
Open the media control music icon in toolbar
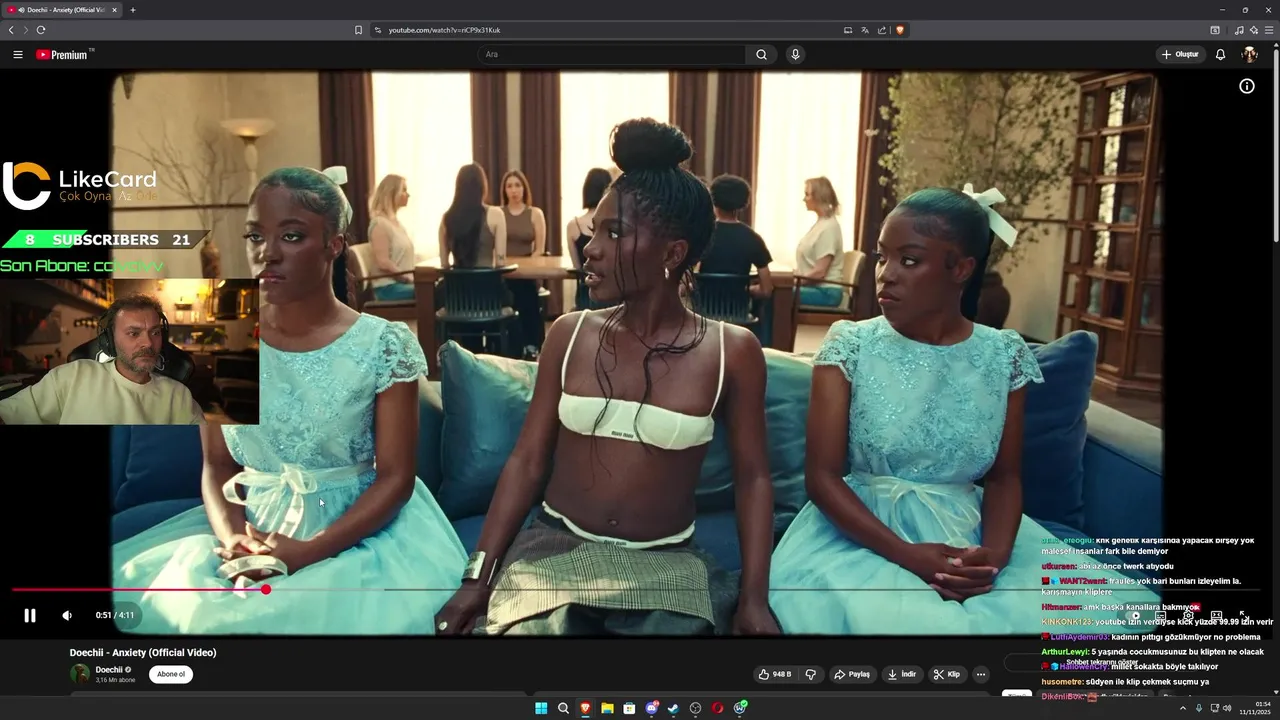tap(1239, 30)
